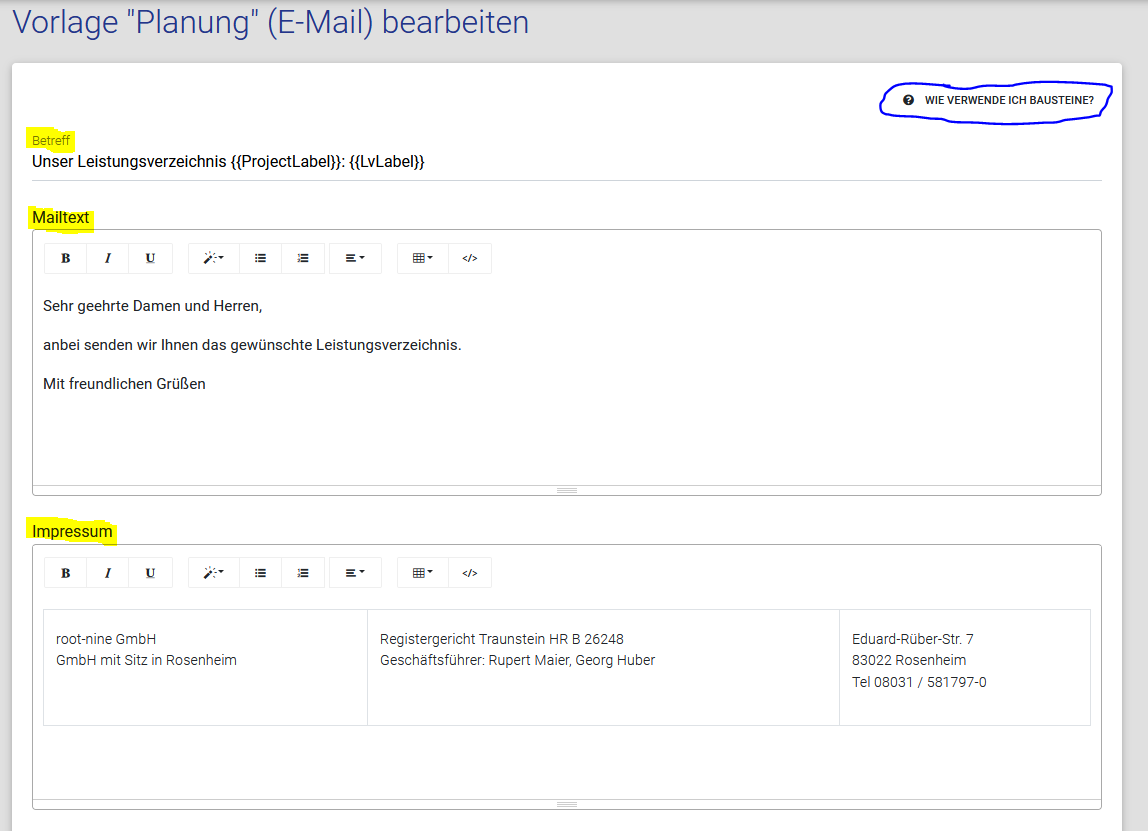Insert numbered list in Impressum editor
Viewport: 1148px width, 831px height.
(303, 573)
